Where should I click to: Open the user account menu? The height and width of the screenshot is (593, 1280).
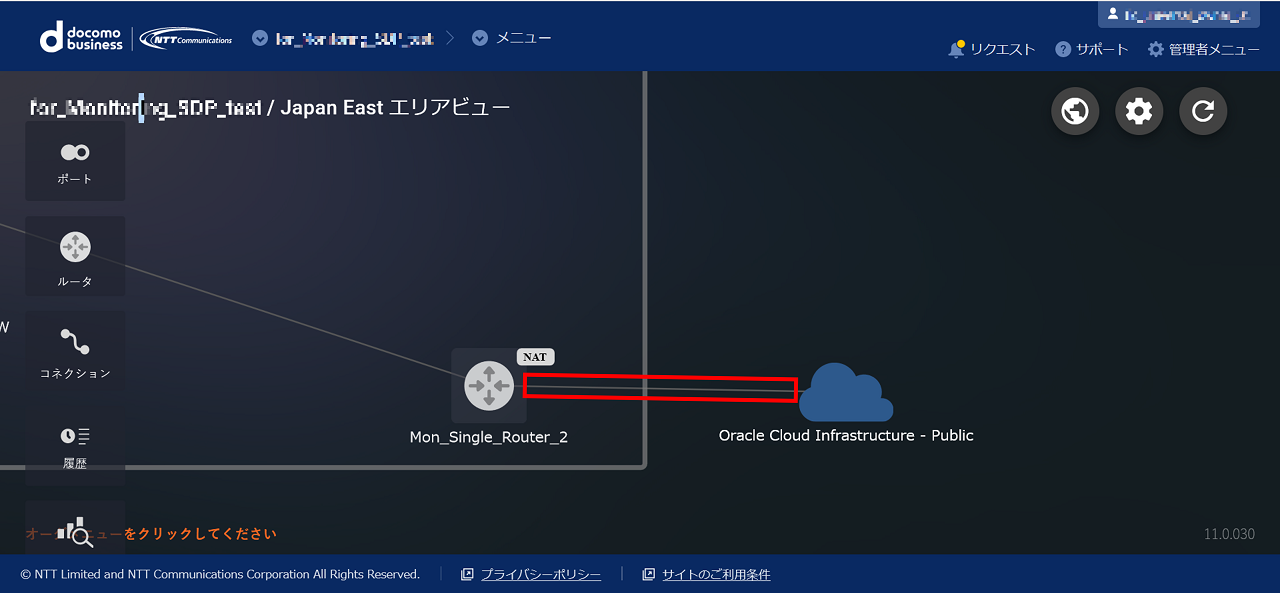(1178, 14)
